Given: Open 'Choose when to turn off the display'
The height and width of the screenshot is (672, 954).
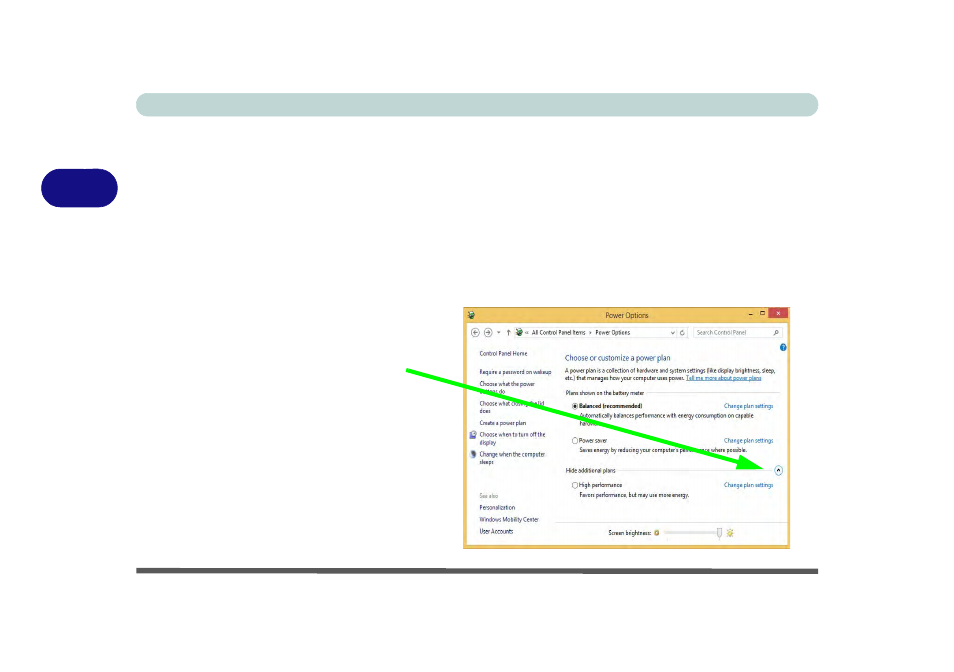Looking at the screenshot, I should [x=512, y=438].
